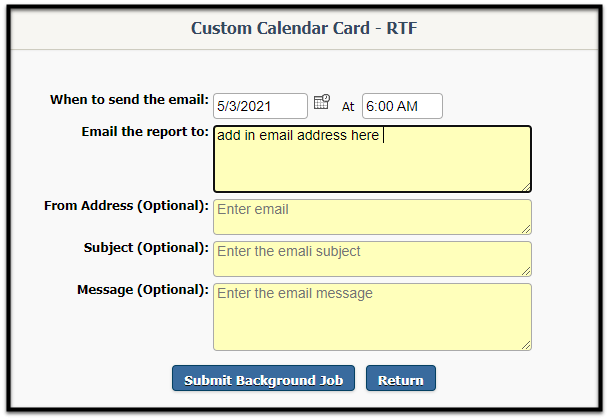Focus the 'Email the report to' text area
Viewport: 609px width, 420px height.
click(372, 159)
